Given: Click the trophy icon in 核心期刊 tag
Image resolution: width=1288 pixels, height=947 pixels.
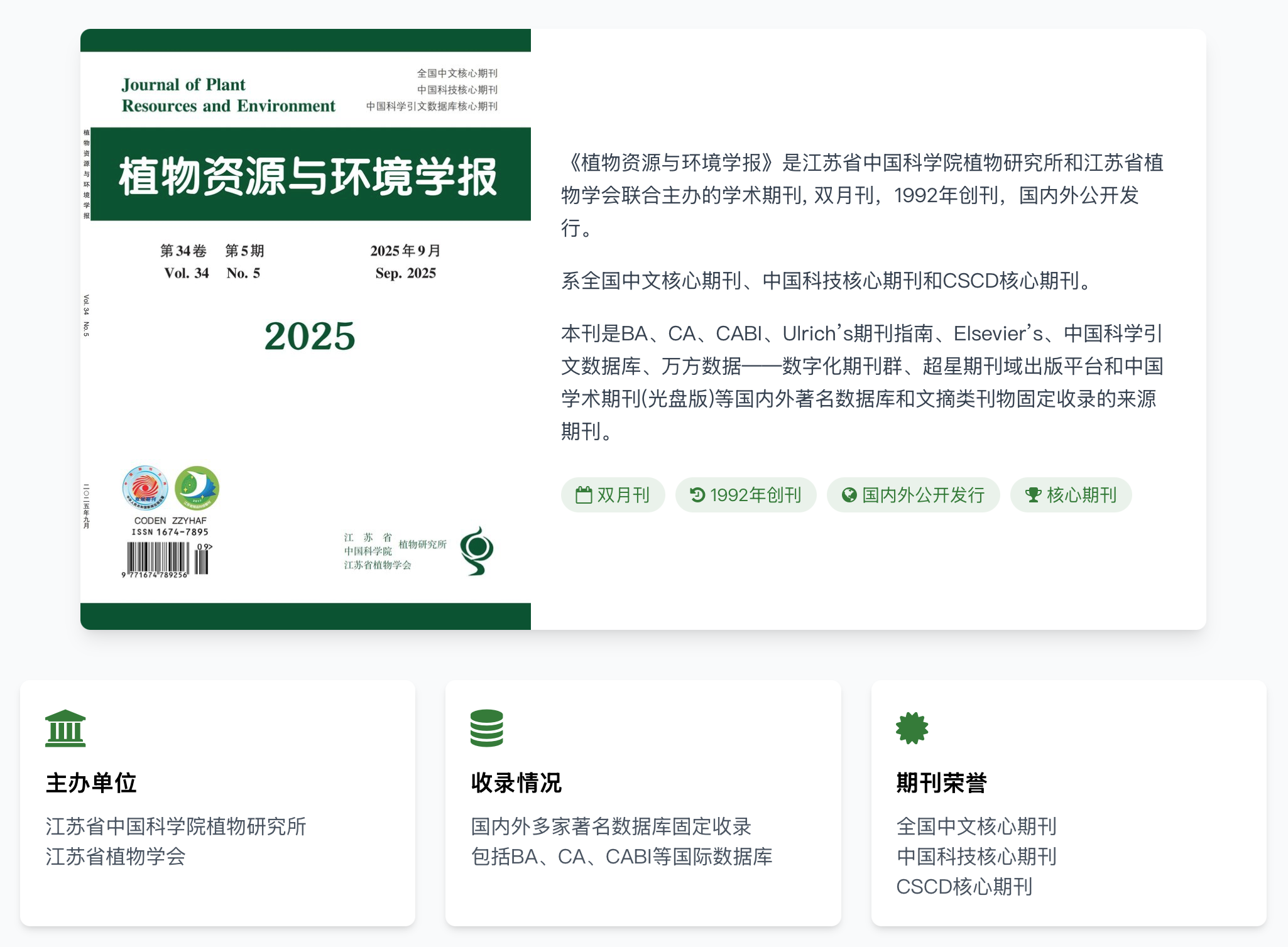Looking at the screenshot, I should click(x=1033, y=495).
